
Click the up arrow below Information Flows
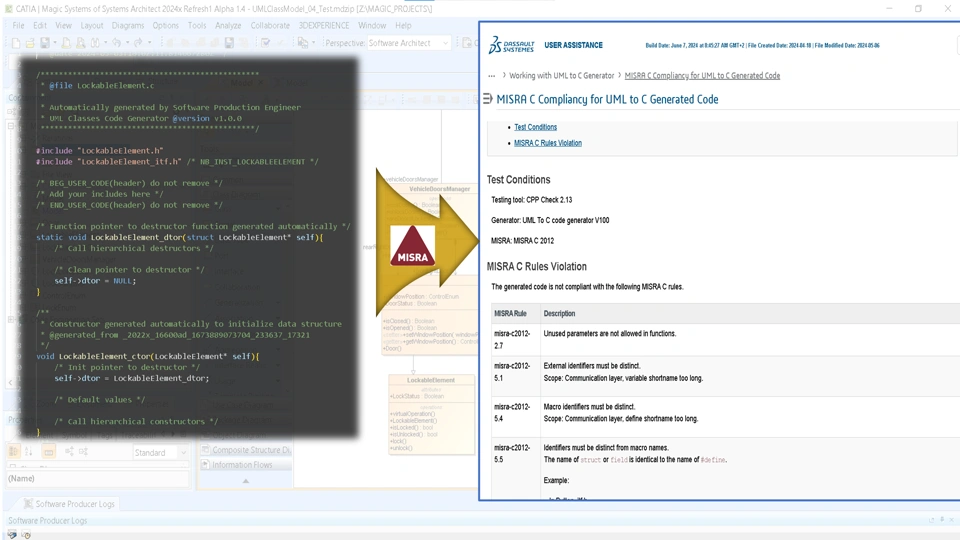click(x=246, y=481)
